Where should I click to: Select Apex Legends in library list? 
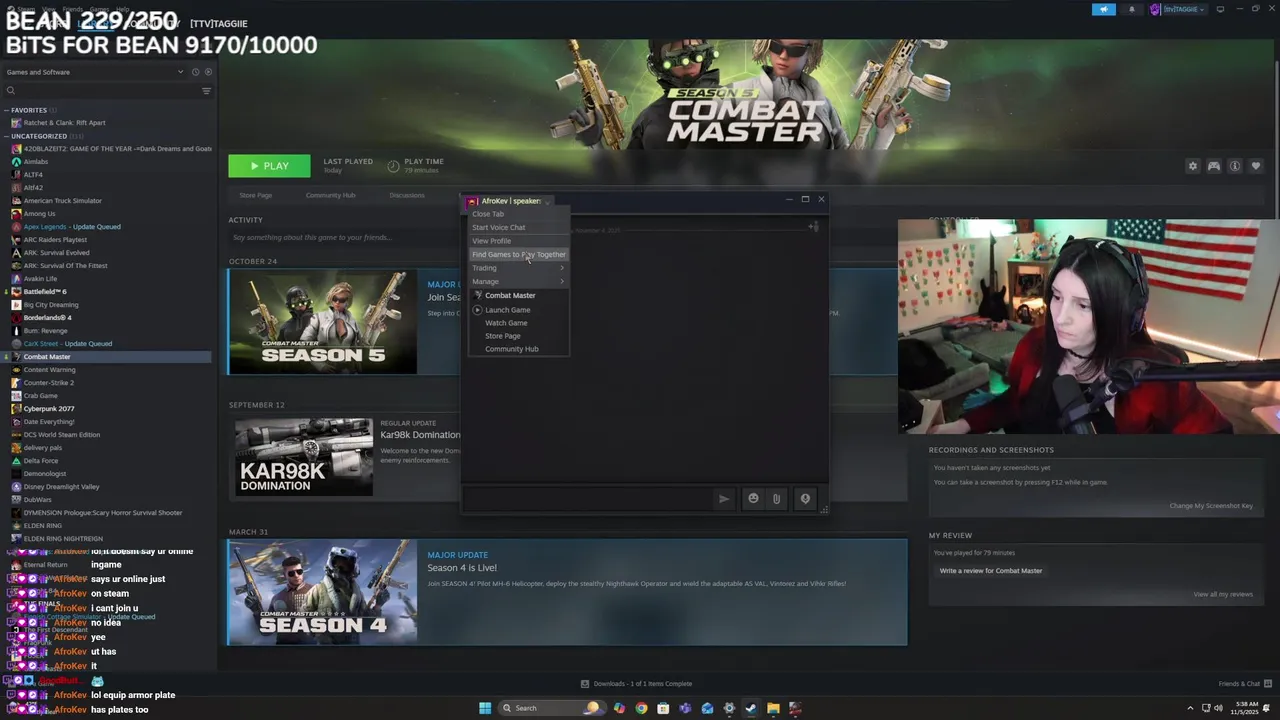coord(71,227)
